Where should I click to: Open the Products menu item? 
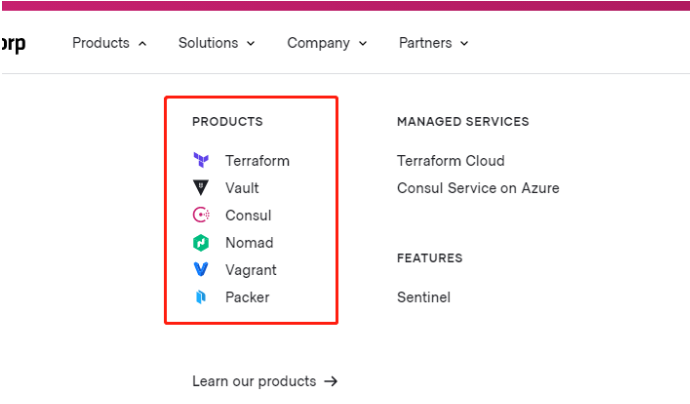(101, 43)
